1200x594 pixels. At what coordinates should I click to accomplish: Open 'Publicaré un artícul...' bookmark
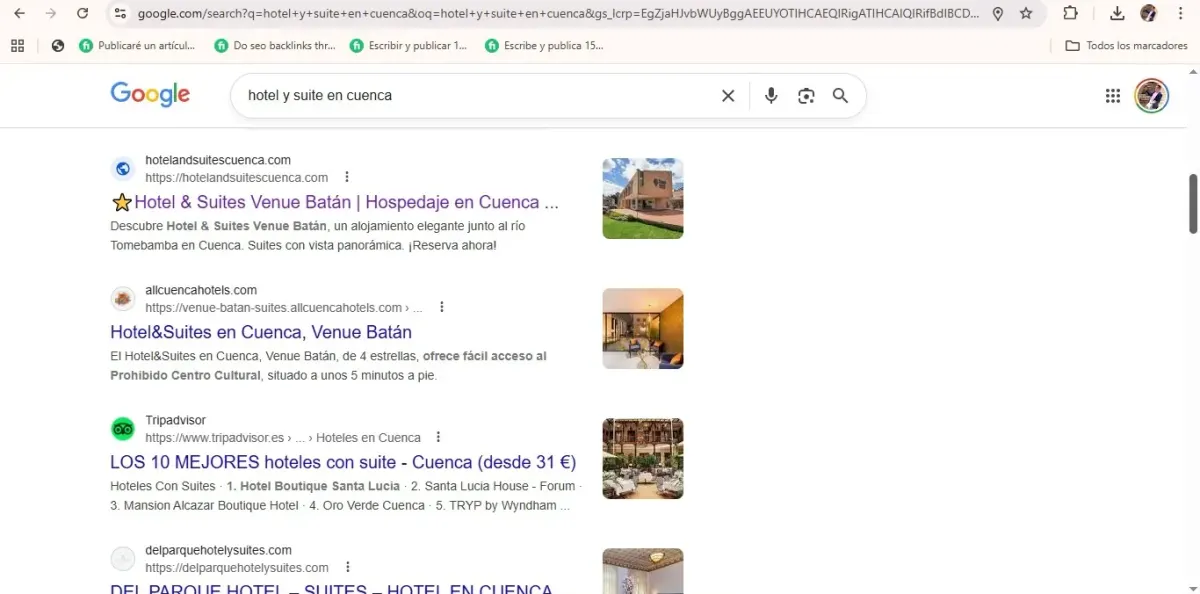[137, 46]
